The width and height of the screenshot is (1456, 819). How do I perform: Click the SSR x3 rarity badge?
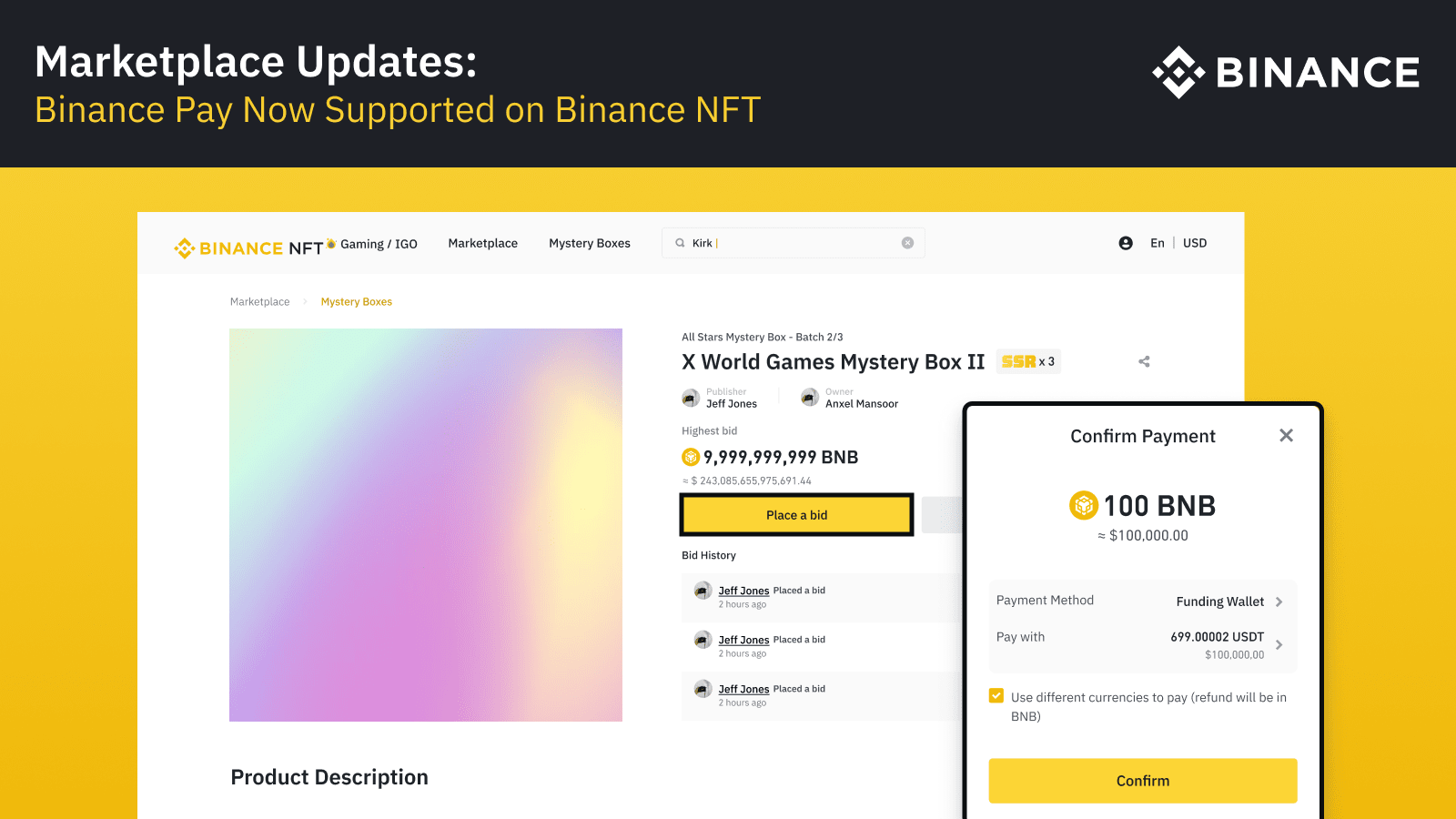[x=1028, y=361]
